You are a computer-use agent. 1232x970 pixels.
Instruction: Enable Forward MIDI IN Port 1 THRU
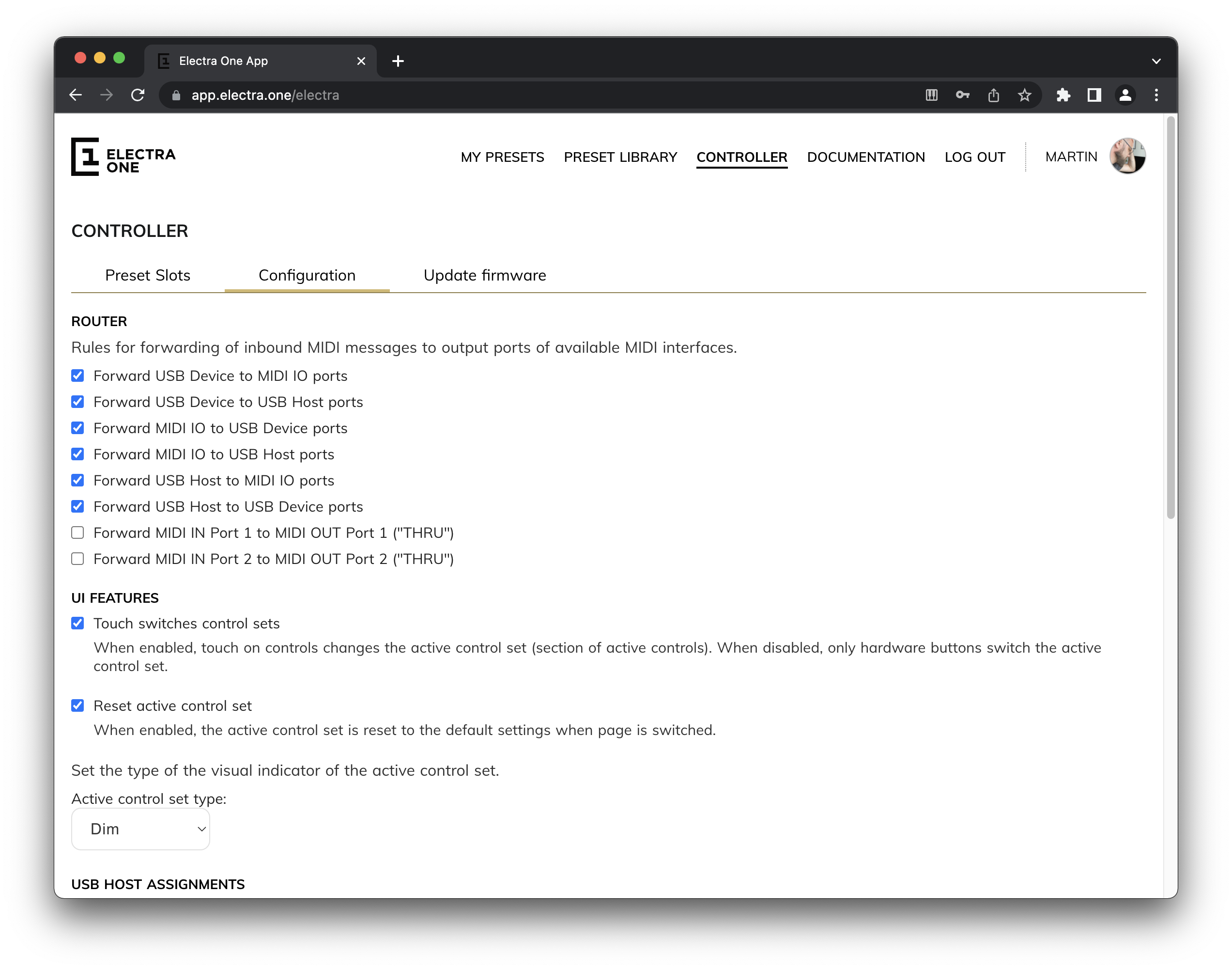pos(78,532)
